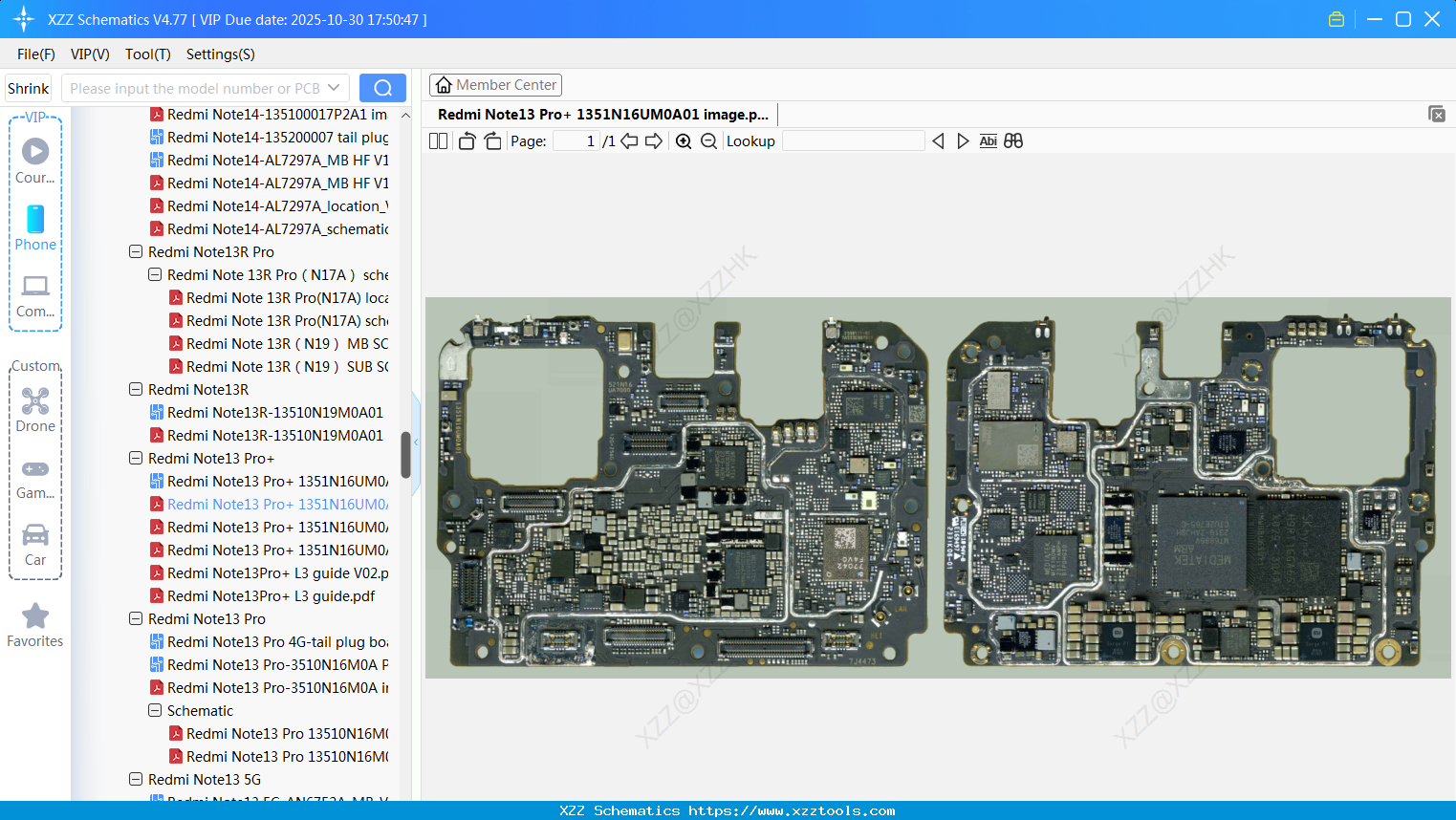Click the blue search button
This screenshot has height=820, width=1456.
pos(382,88)
